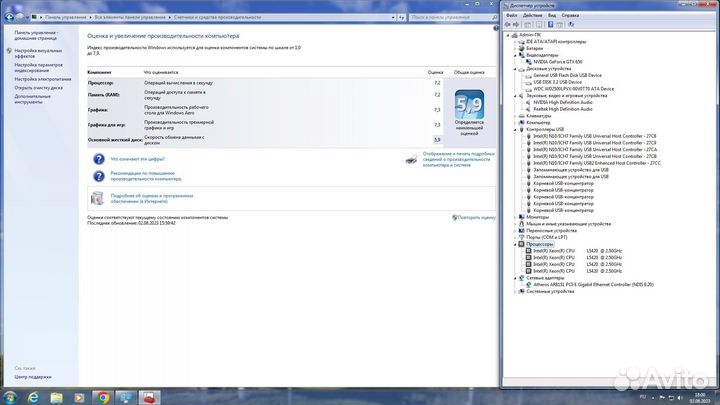Click Мониторы monitor category icon
This screenshot has height=405, width=720.
[x=522, y=217]
